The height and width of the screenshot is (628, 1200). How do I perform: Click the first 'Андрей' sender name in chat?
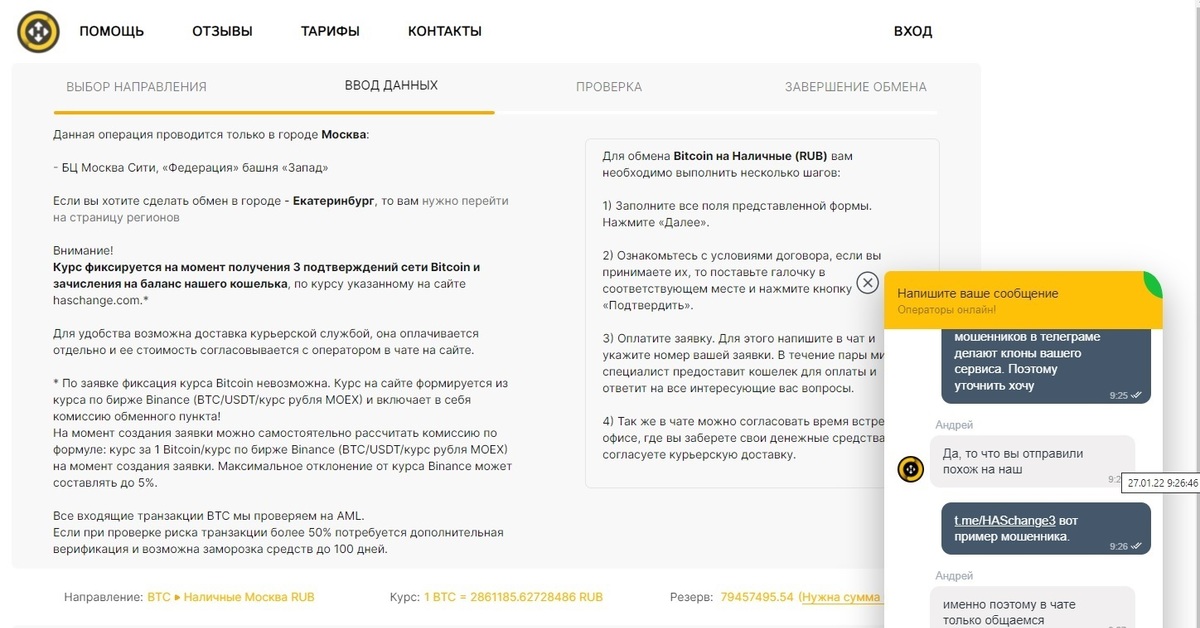coord(953,425)
